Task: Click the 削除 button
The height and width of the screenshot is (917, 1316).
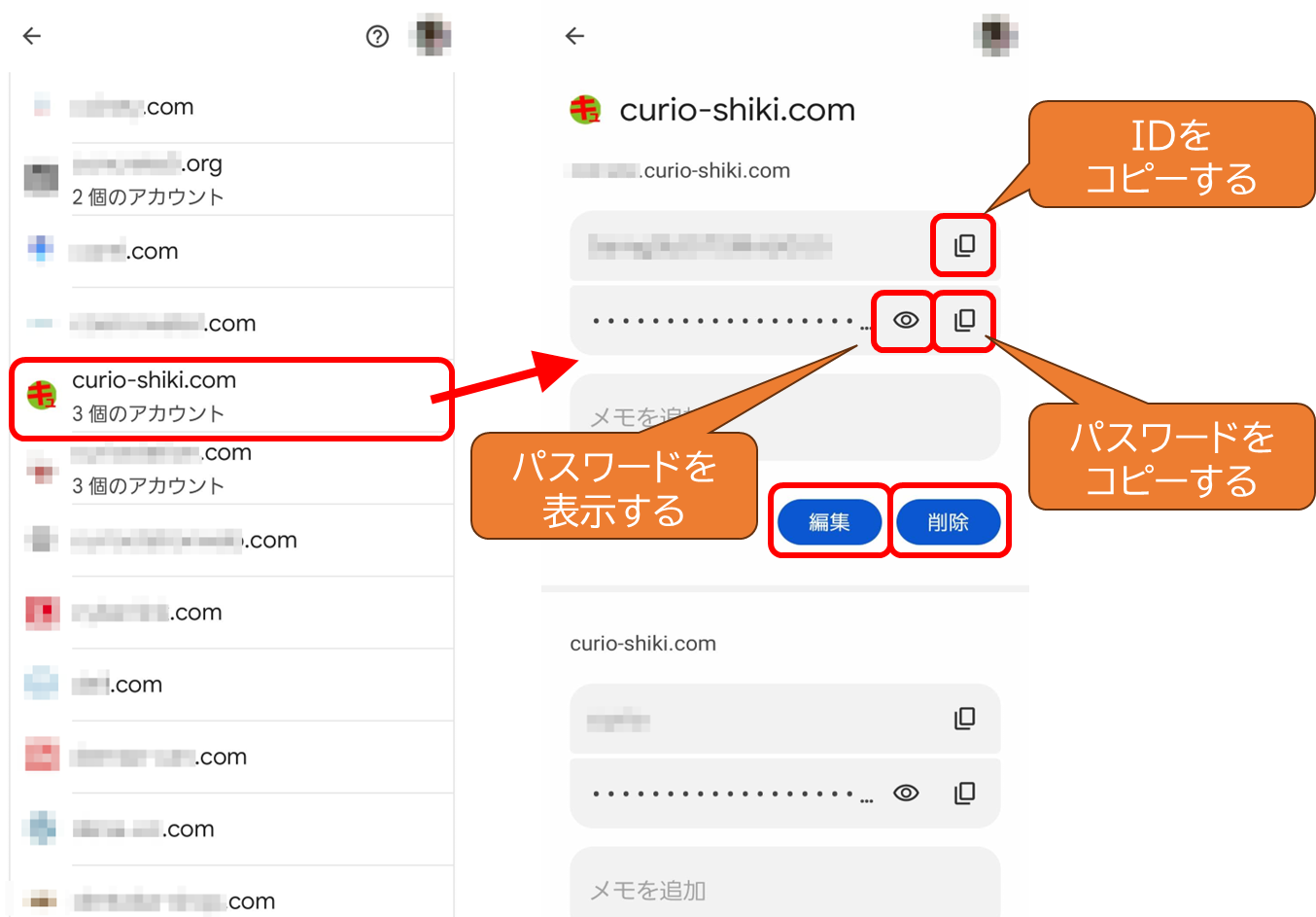Action: point(948,522)
